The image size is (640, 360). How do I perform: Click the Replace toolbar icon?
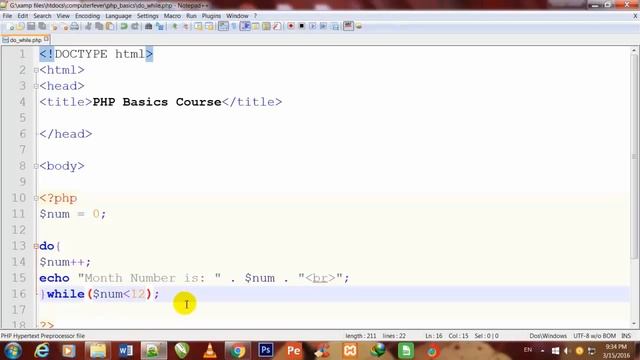160,27
